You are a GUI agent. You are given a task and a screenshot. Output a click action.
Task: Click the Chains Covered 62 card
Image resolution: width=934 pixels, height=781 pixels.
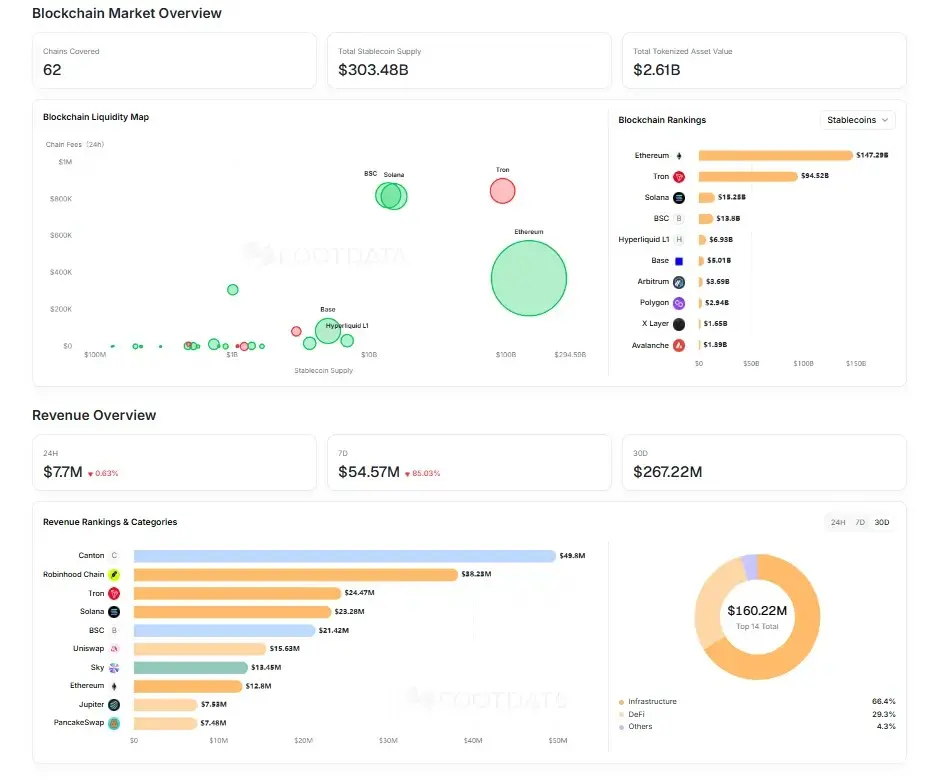pyautogui.click(x=174, y=61)
